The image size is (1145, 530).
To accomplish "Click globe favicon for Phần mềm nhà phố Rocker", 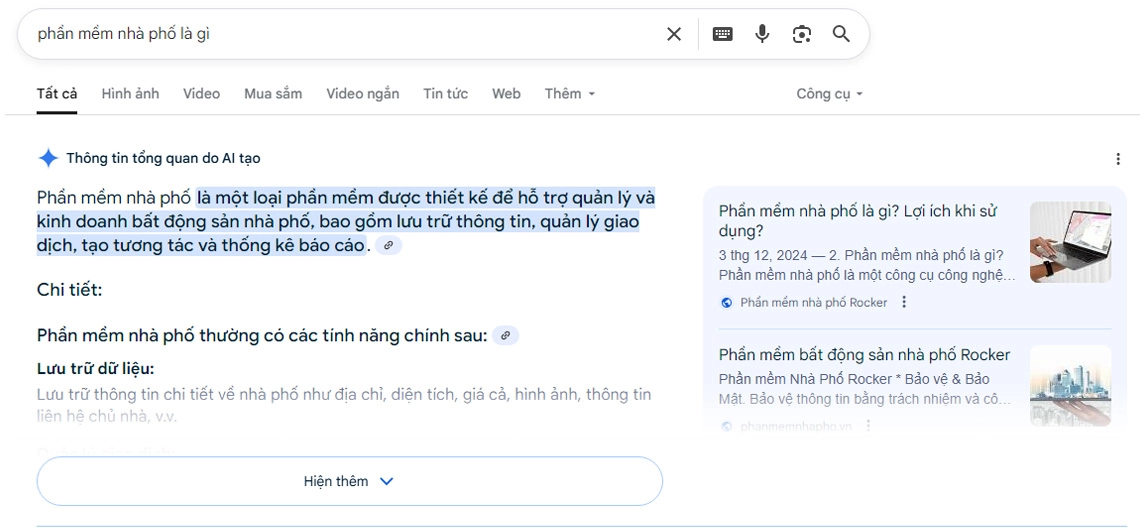I will click(726, 302).
